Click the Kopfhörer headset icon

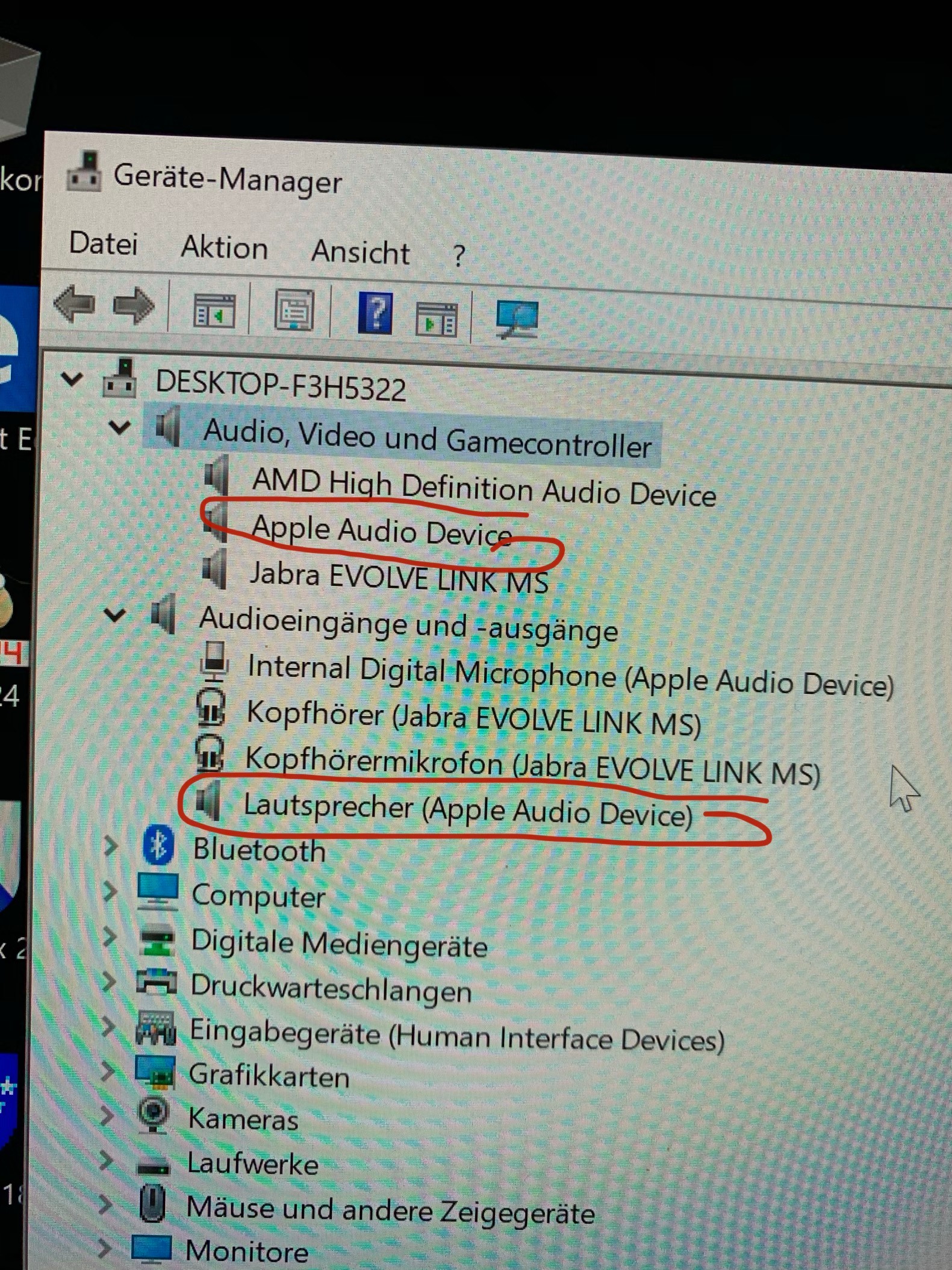pyautogui.click(x=211, y=708)
